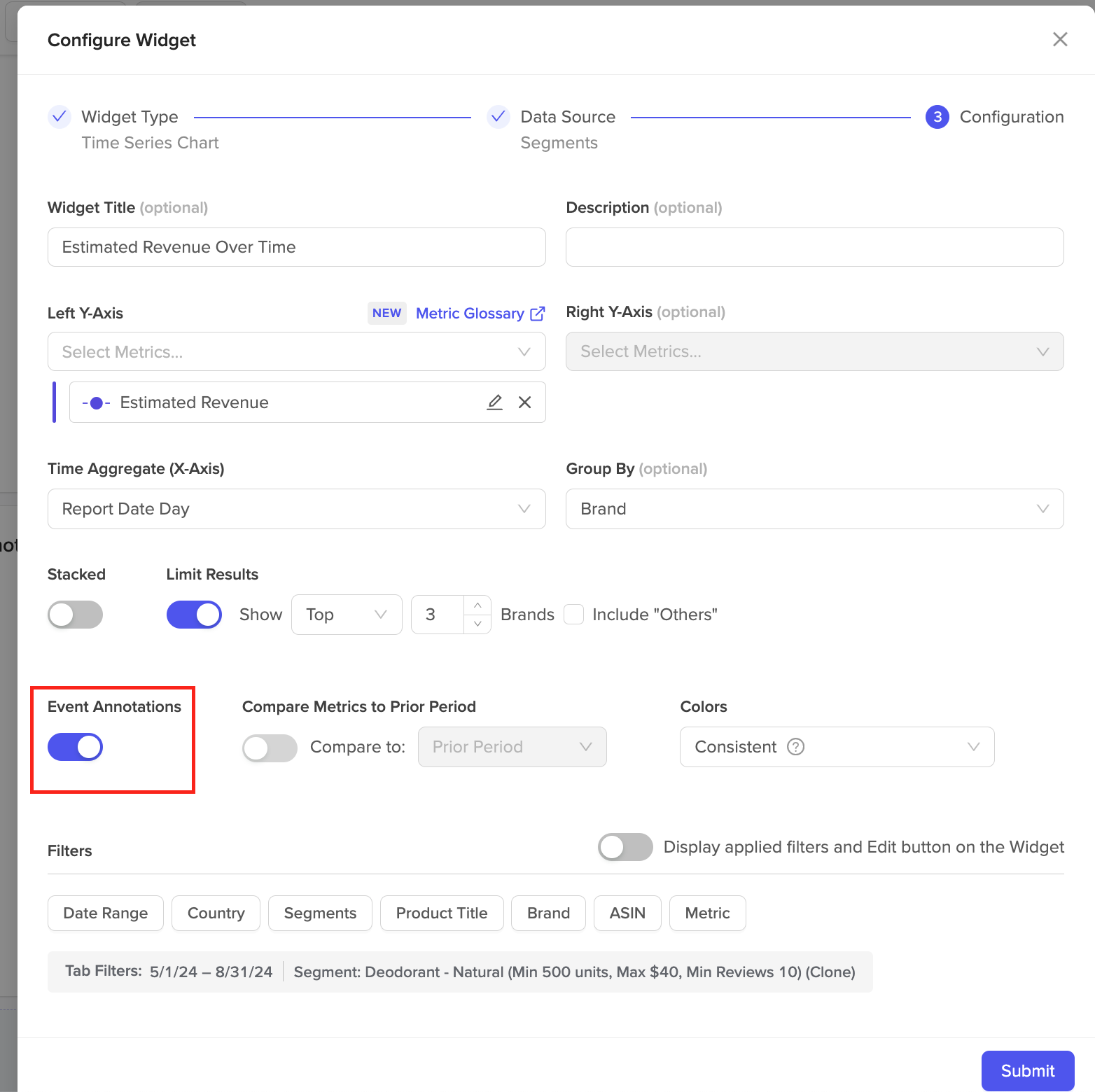Click the Widget Title input field

coord(297,247)
